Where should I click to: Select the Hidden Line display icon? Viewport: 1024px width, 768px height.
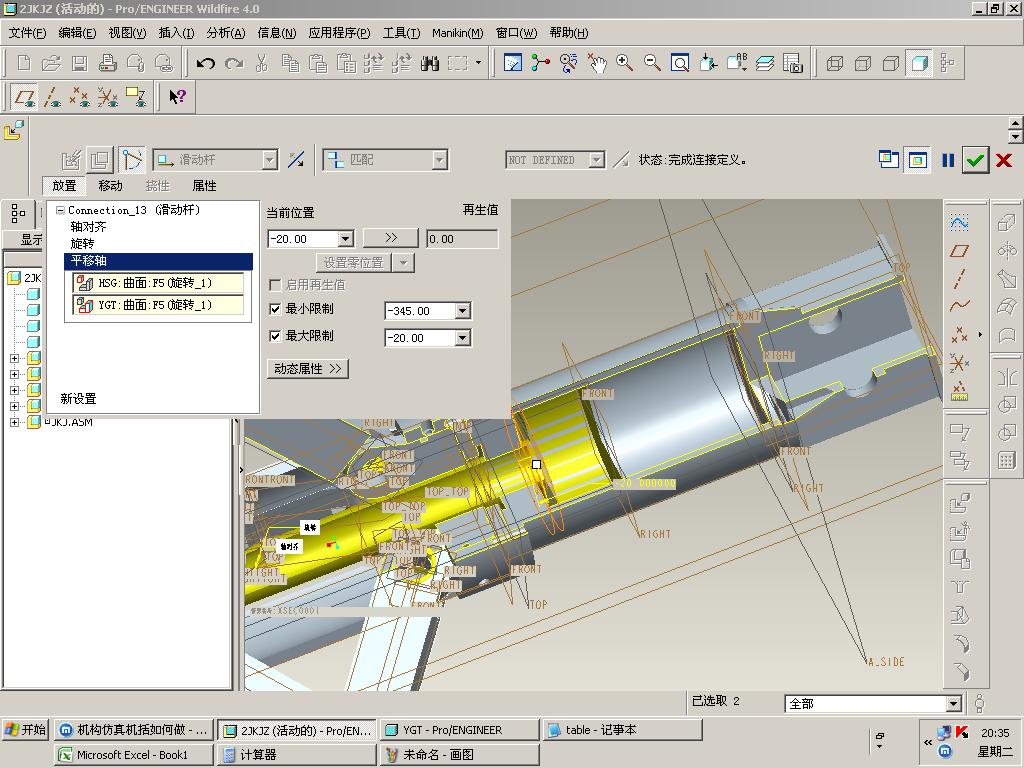(x=863, y=63)
